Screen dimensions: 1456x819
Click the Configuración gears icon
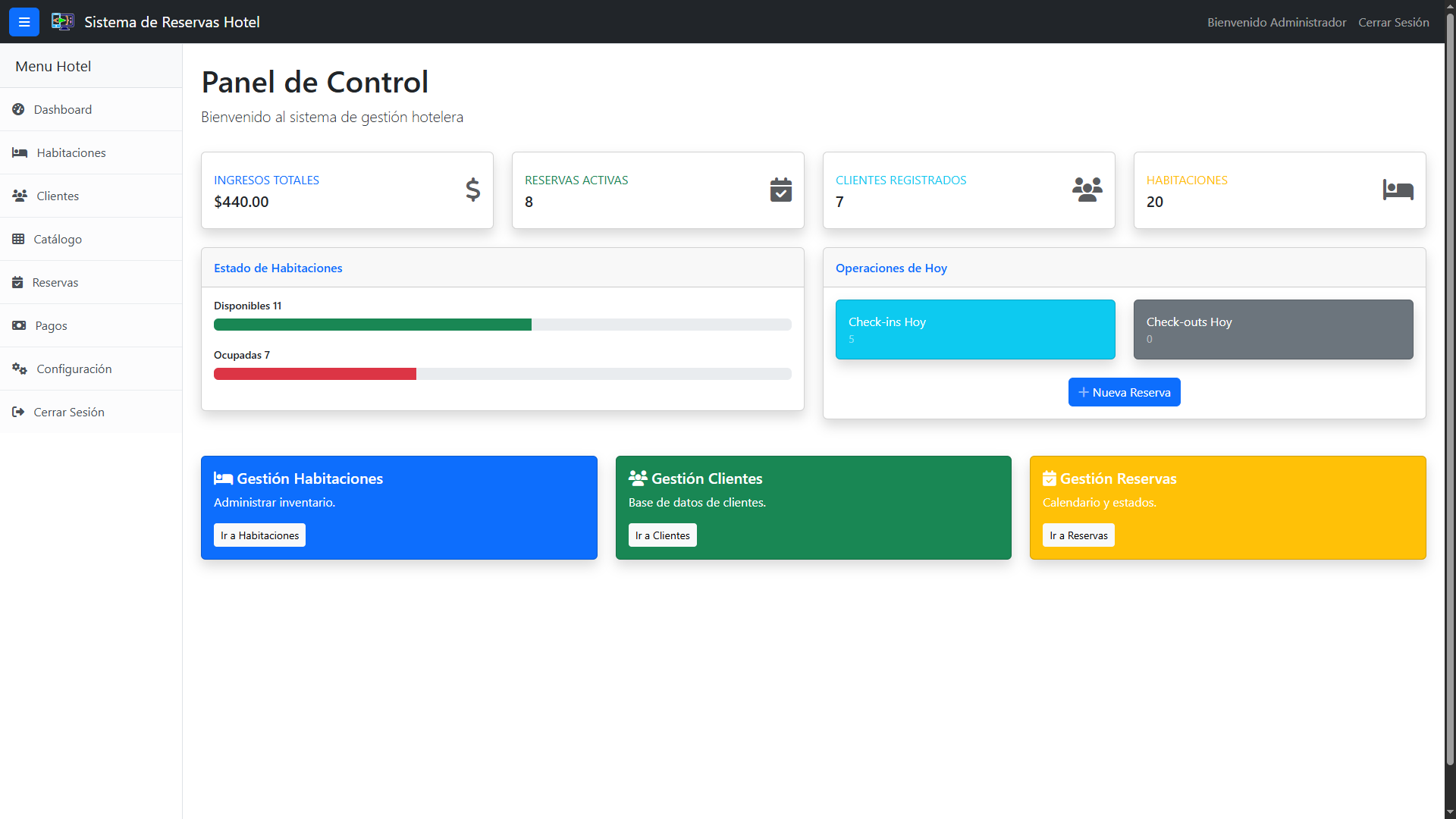[20, 369]
